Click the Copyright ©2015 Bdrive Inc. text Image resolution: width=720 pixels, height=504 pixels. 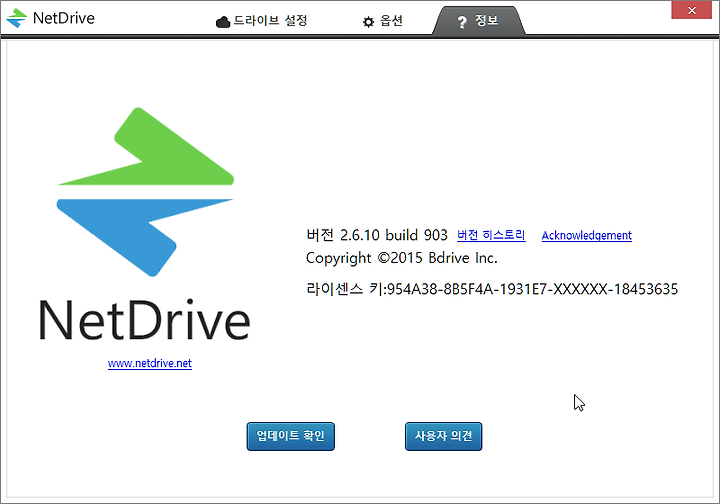pyautogui.click(x=402, y=258)
